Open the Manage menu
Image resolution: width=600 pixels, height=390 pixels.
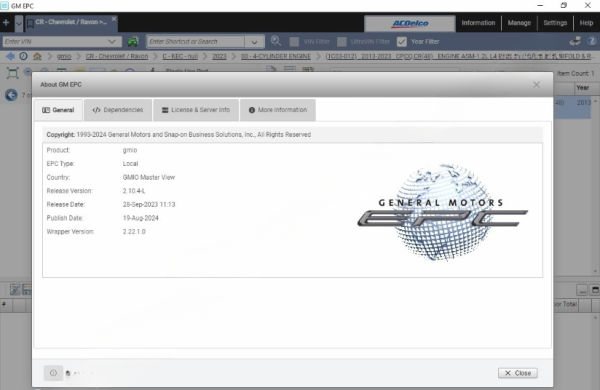tap(519, 23)
